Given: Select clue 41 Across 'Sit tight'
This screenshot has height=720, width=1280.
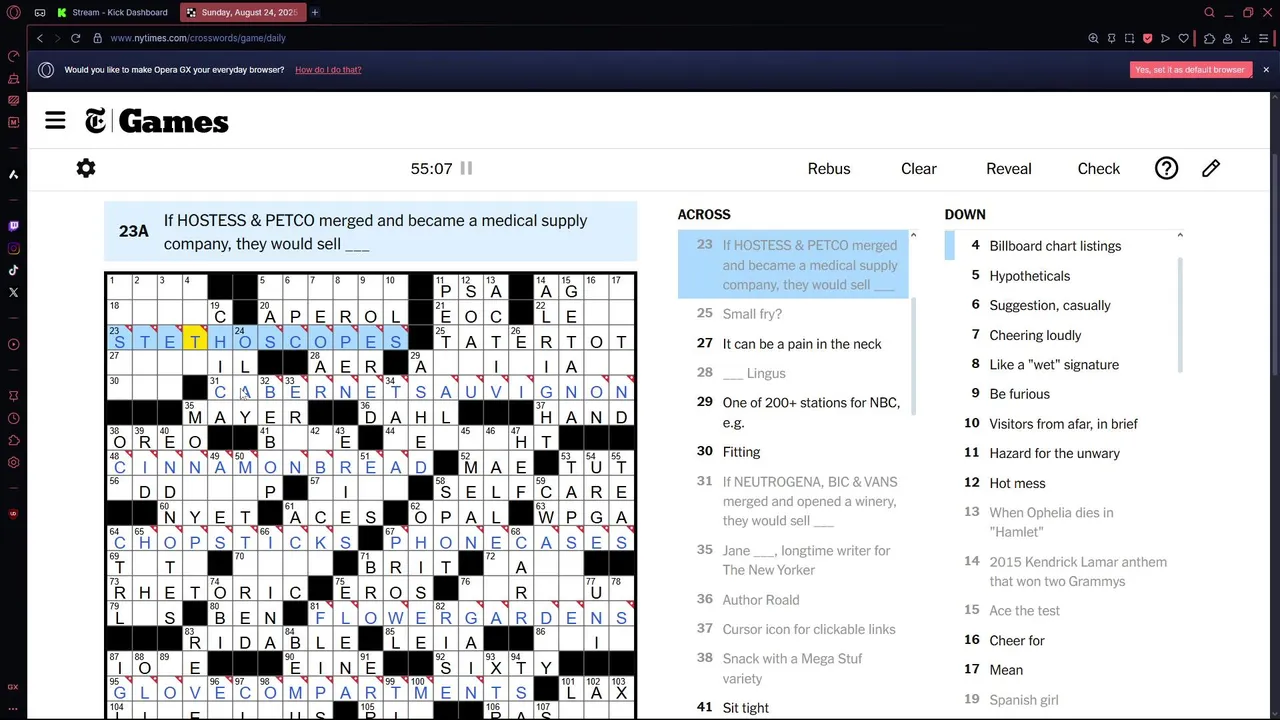Looking at the screenshot, I should [x=793, y=707].
